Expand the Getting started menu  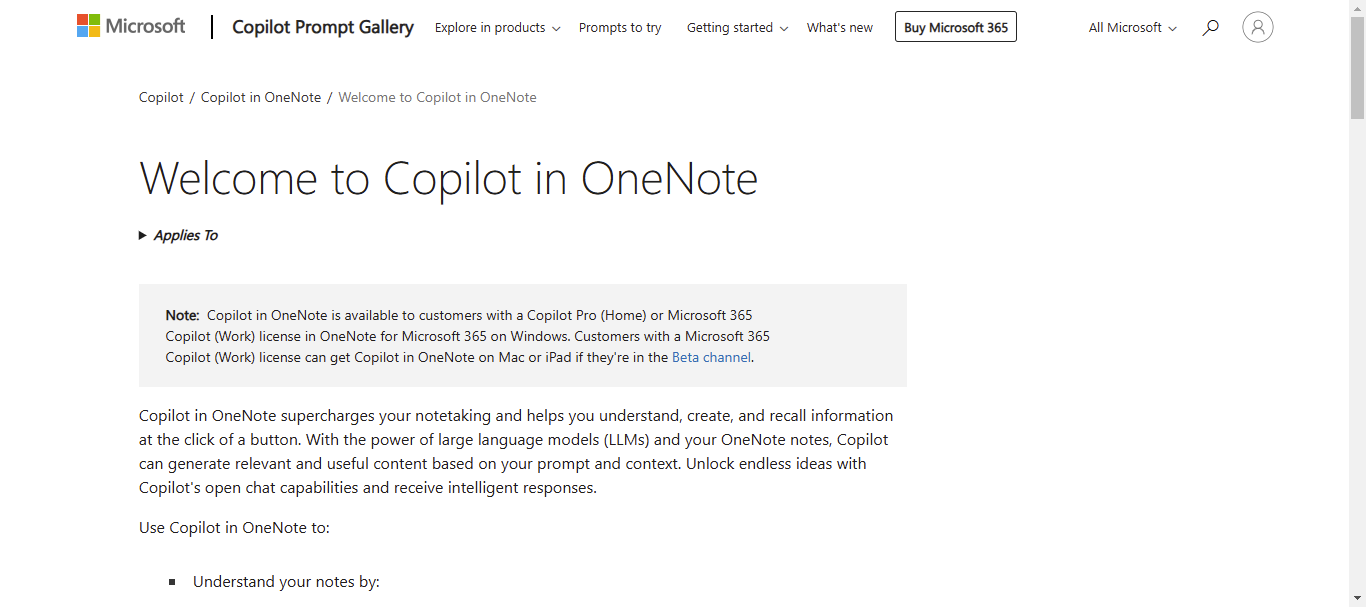[737, 28]
